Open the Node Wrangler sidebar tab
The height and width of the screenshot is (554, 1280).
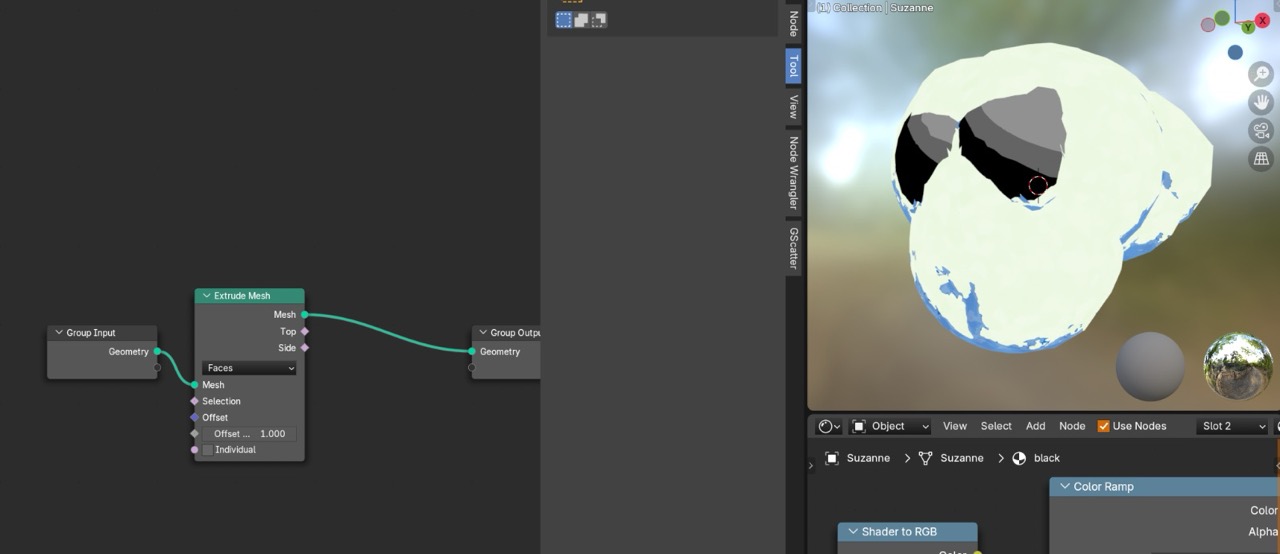point(793,173)
